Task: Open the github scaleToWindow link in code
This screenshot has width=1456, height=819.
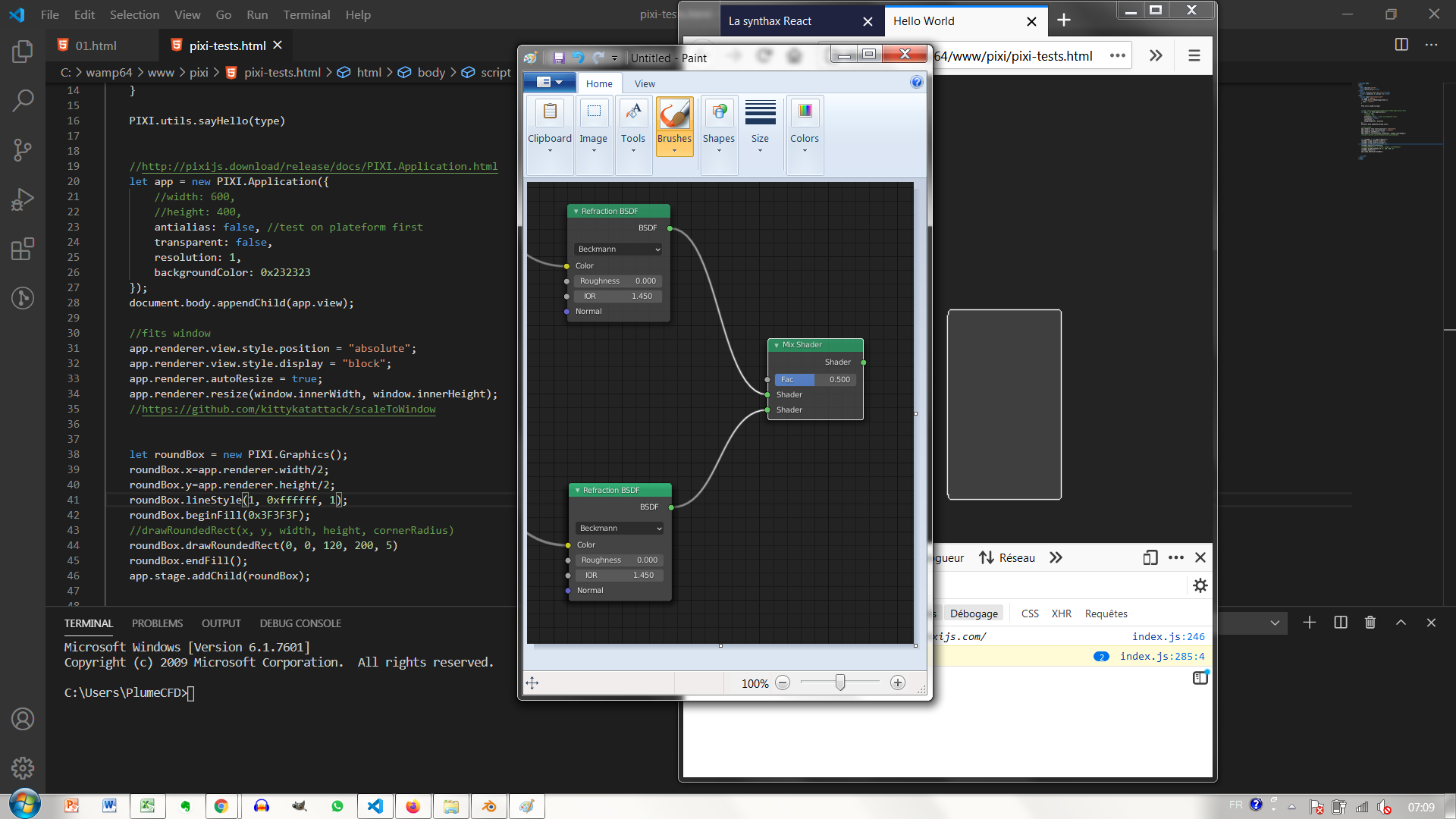Action: click(288, 409)
